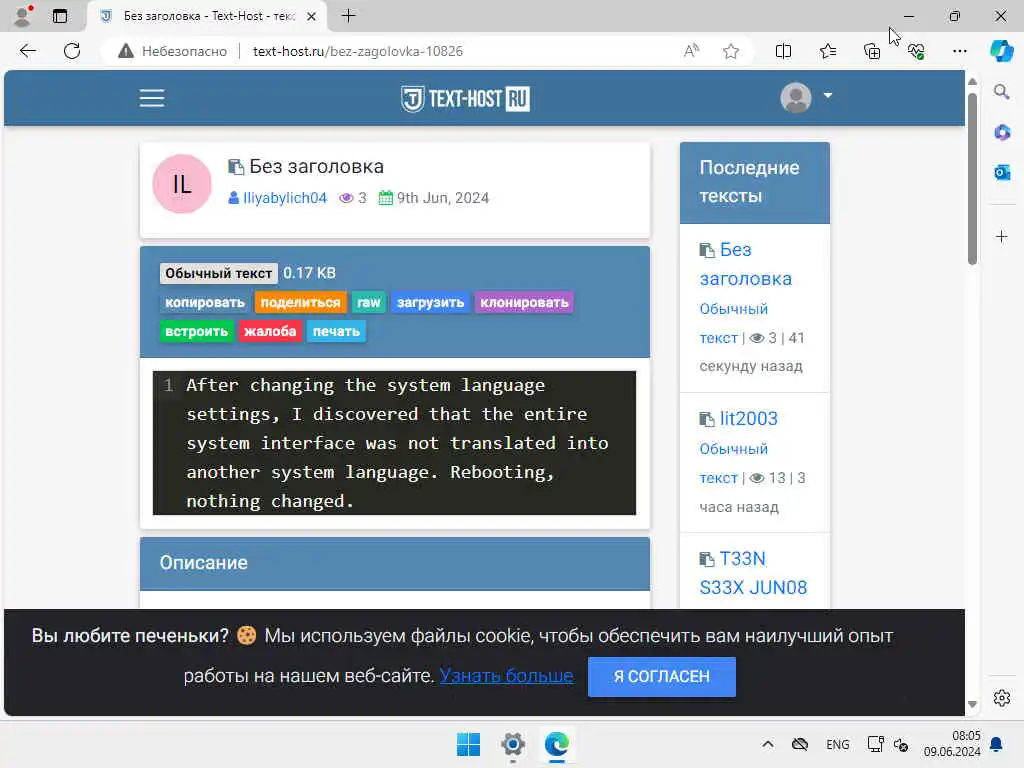Image resolution: width=1024 pixels, height=768 pixels.
Task: Reload the current page
Action: (x=72, y=51)
